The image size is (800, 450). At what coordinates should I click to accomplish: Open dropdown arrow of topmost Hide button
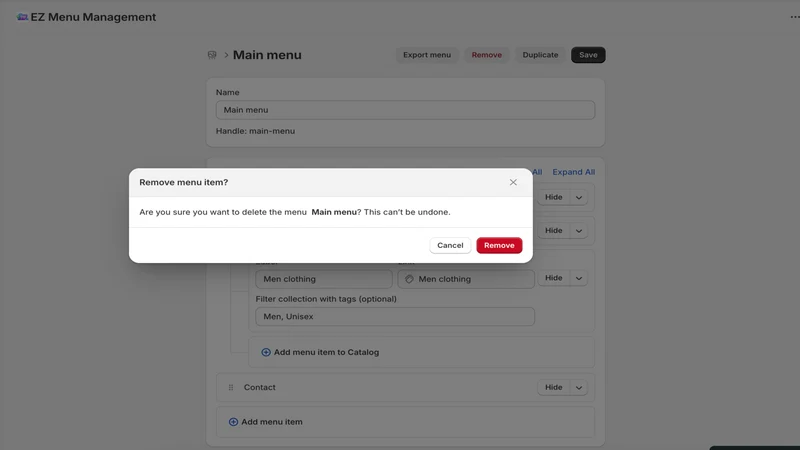(579, 197)
